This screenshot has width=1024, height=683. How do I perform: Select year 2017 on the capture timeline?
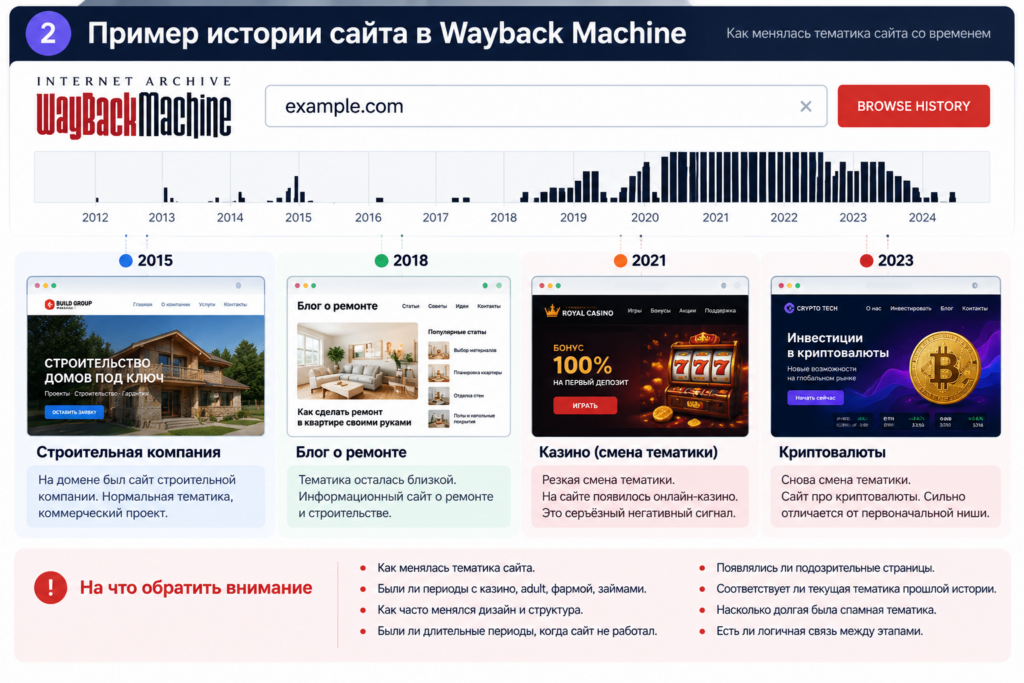tap(436, 217)
